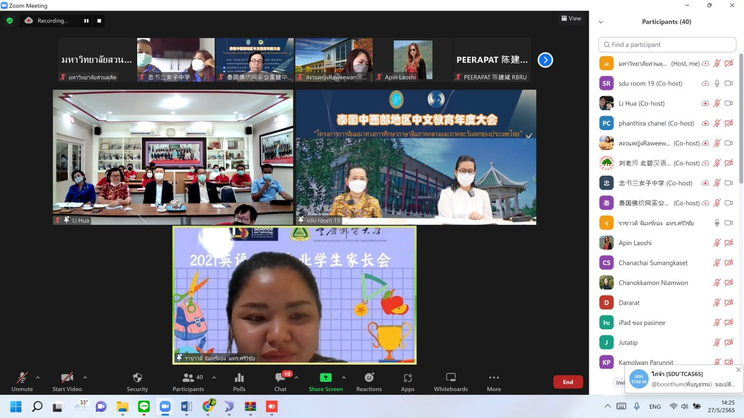Show next page of video thumbnails
The width and height of the screenshot is (744, 418).
pyautogui.click(x=545, y=60)
